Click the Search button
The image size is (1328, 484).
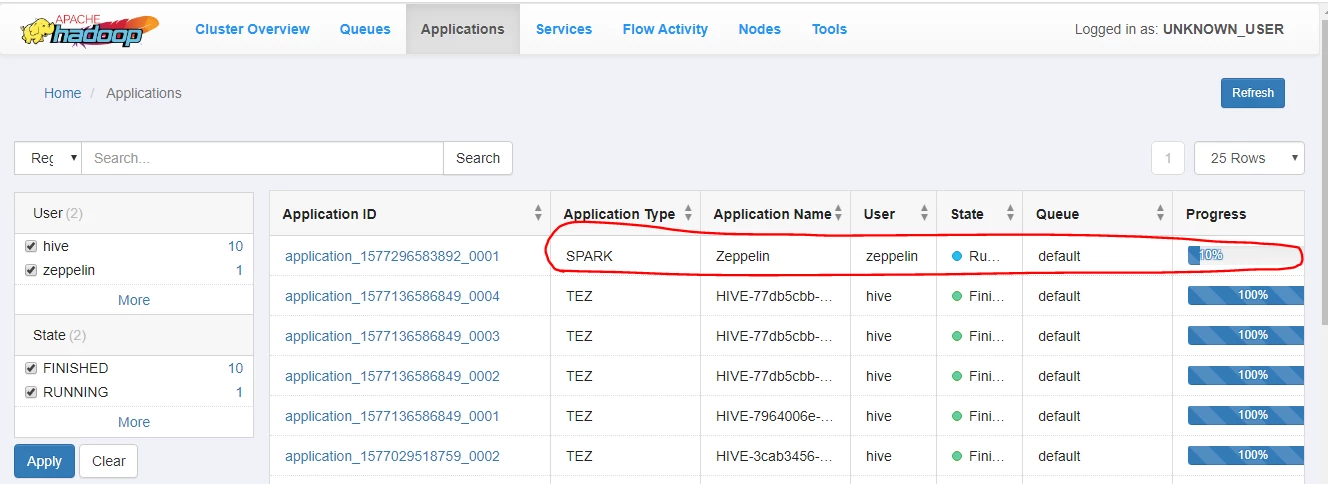point(478,158)
